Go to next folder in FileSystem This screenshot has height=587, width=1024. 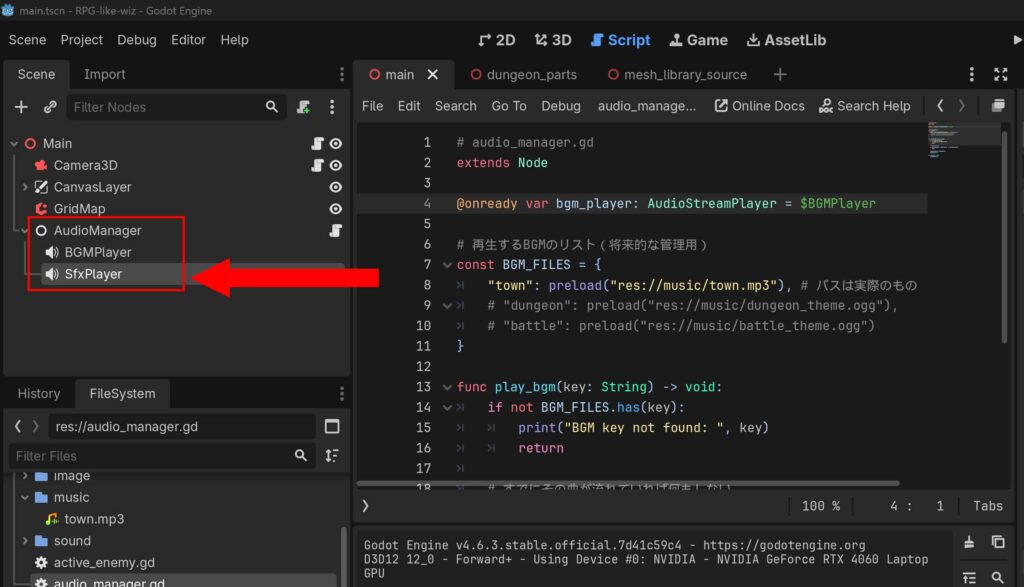pos(35,426)
